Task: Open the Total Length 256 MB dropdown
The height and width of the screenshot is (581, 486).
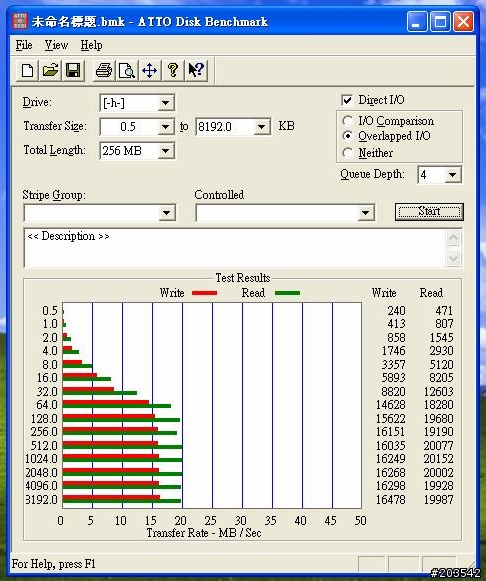Action: (166, 151)
